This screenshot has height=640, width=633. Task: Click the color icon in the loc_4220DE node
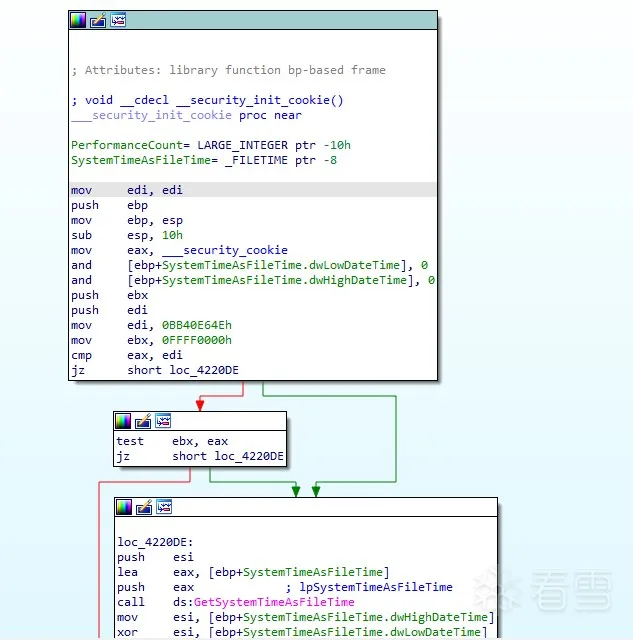point(124,507)
